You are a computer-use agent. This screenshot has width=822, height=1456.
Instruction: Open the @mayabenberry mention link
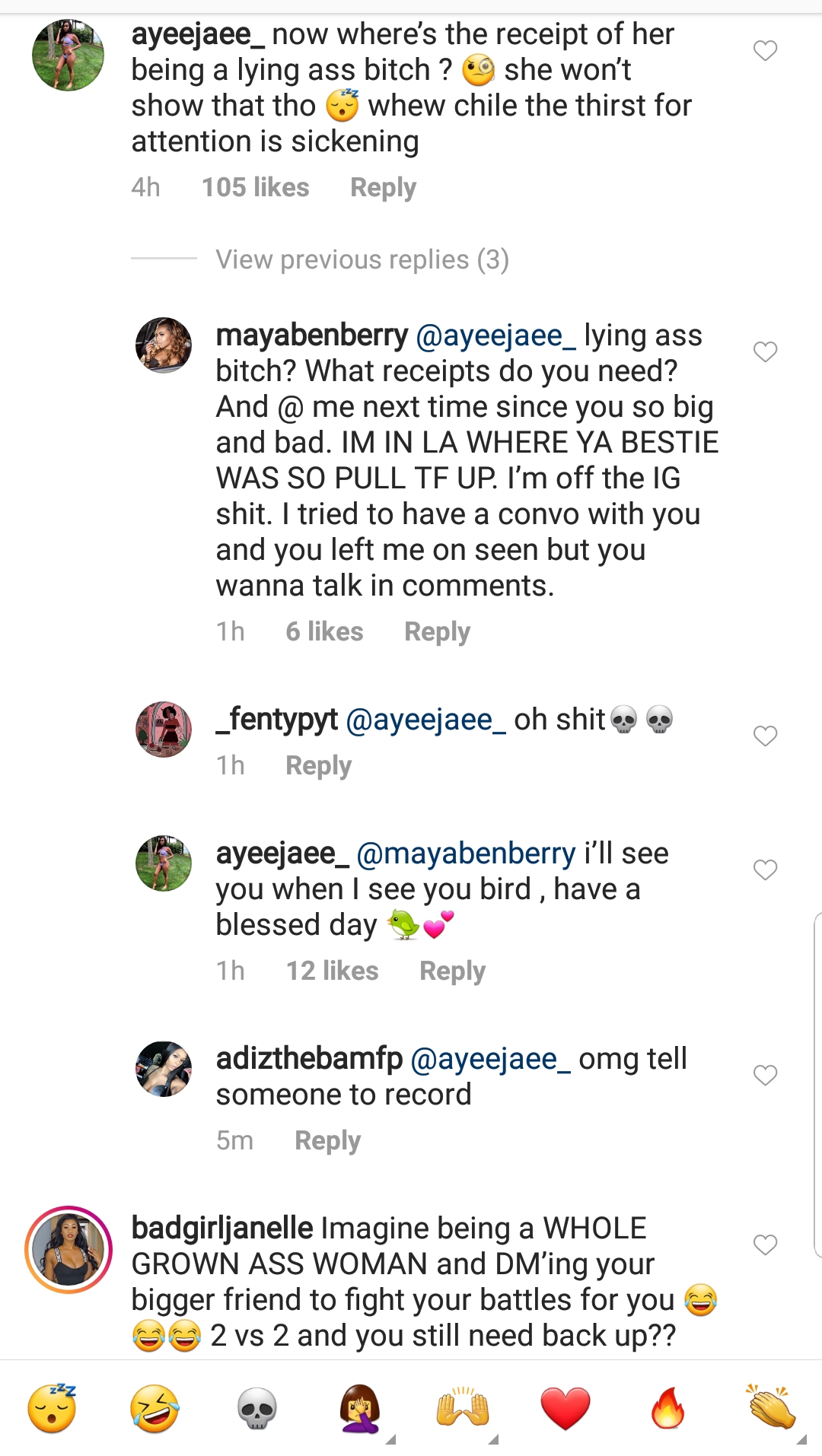click(x=466, y=854)
